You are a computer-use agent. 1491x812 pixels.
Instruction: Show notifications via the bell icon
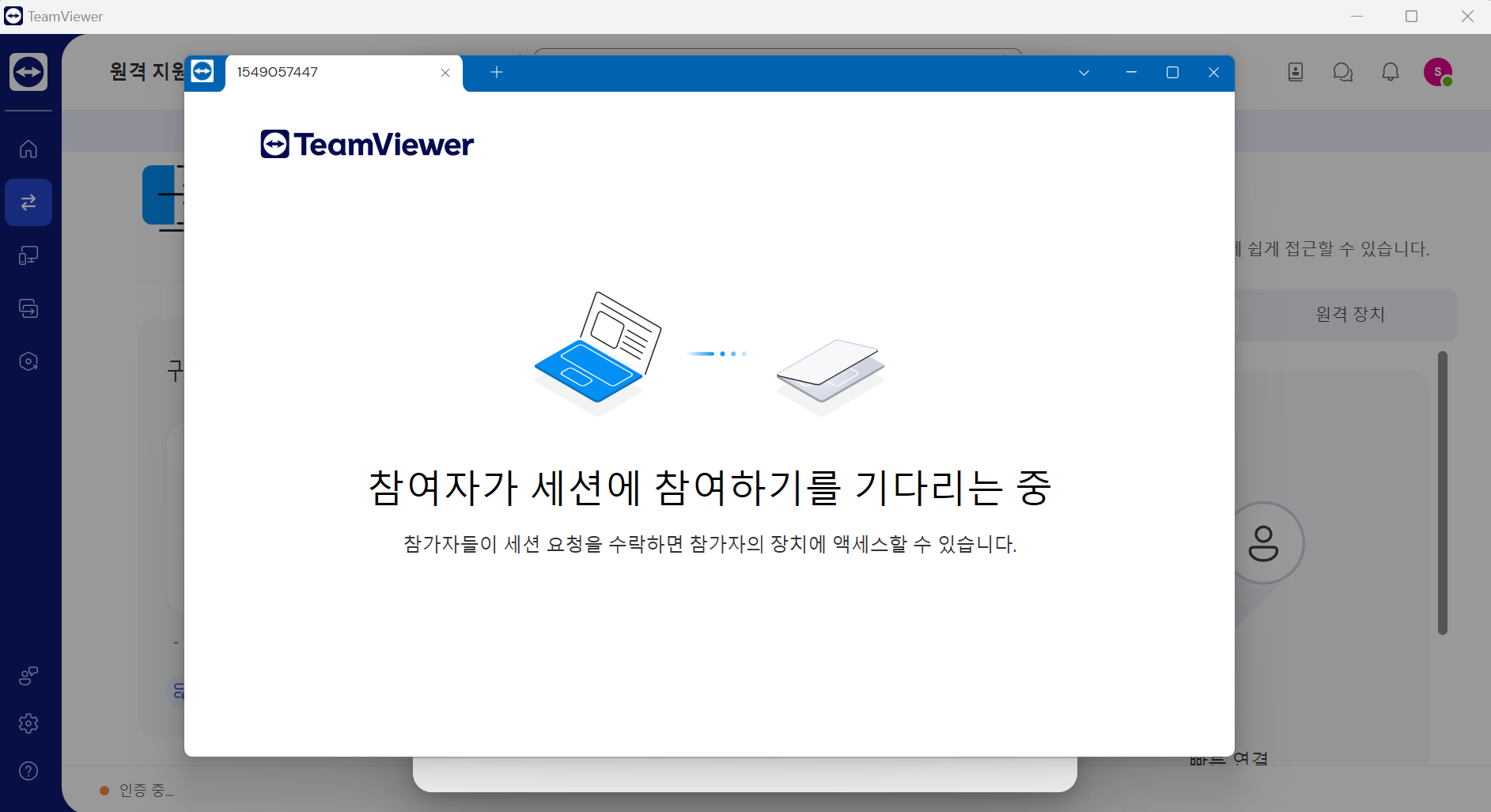[x=1390, y=72]
